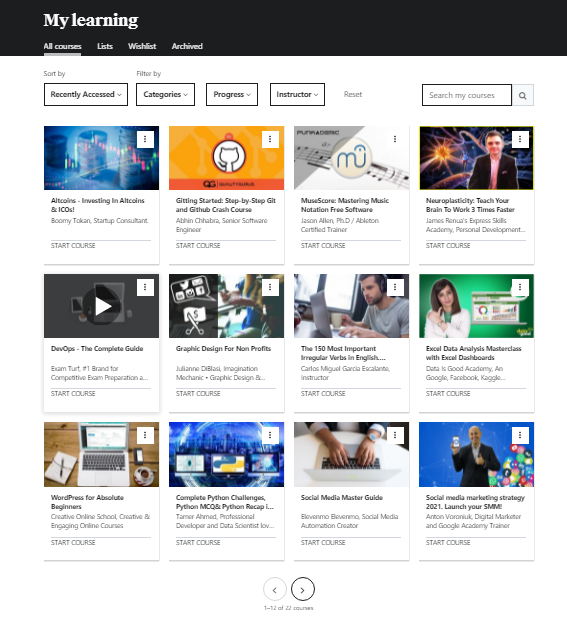This screenshot has height=629, width=567.
Task: Click title 'Excel Data Analysis Masterclass with Excel Dashboards'
Action: coord(474,353)
